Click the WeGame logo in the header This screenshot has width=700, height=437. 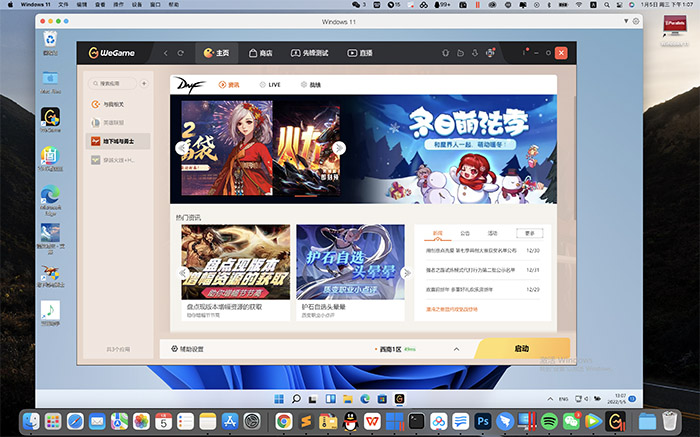[x=112, y=53]
